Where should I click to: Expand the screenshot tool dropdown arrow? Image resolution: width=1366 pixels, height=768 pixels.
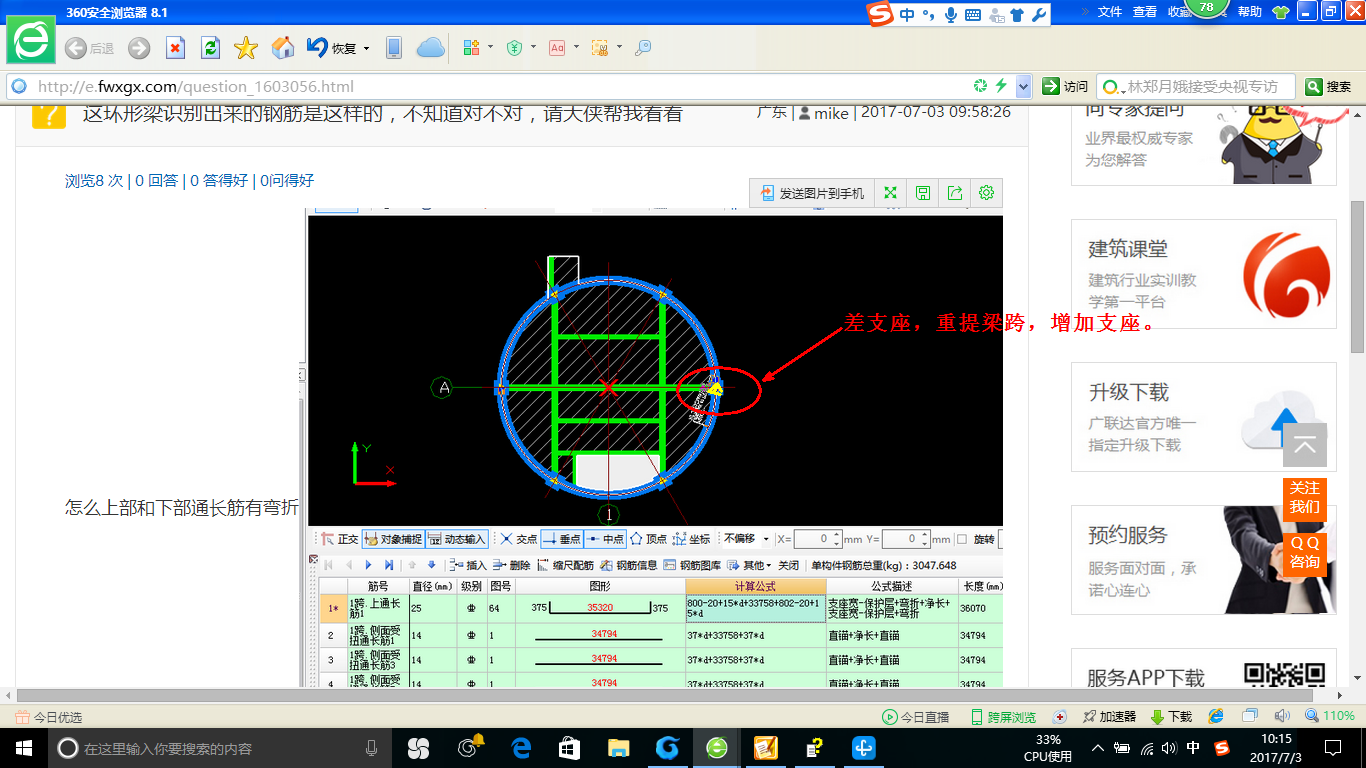pos(619,47)
